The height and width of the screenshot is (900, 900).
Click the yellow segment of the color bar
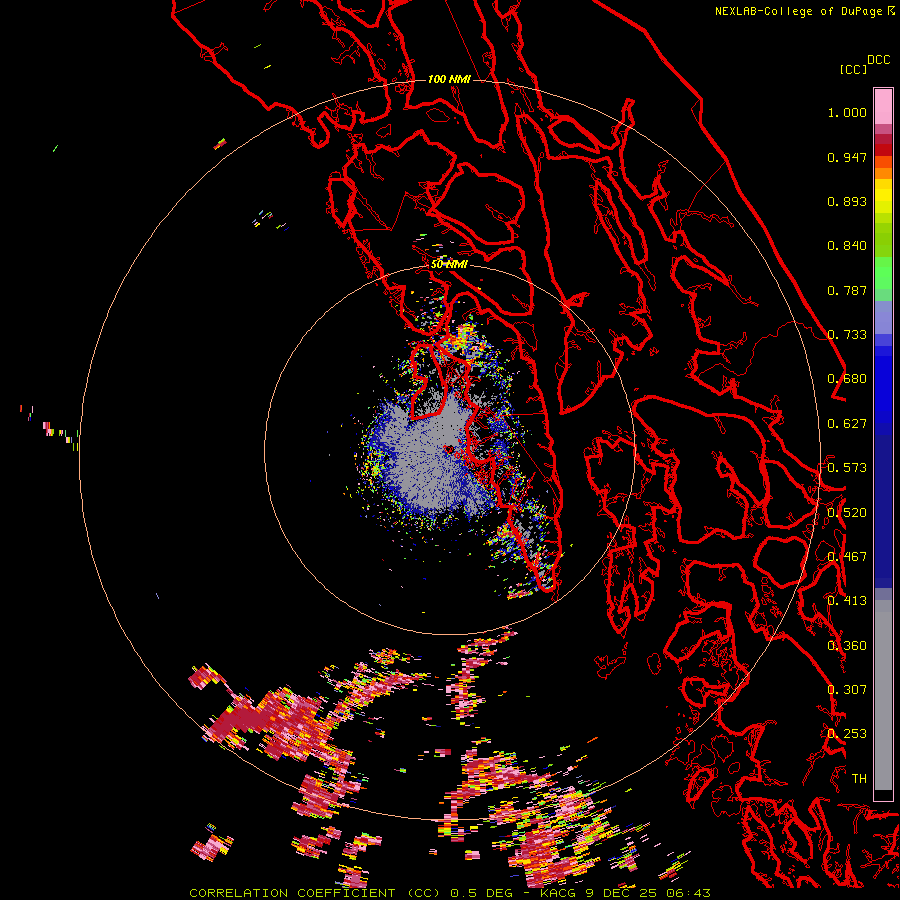pos(883,197)
